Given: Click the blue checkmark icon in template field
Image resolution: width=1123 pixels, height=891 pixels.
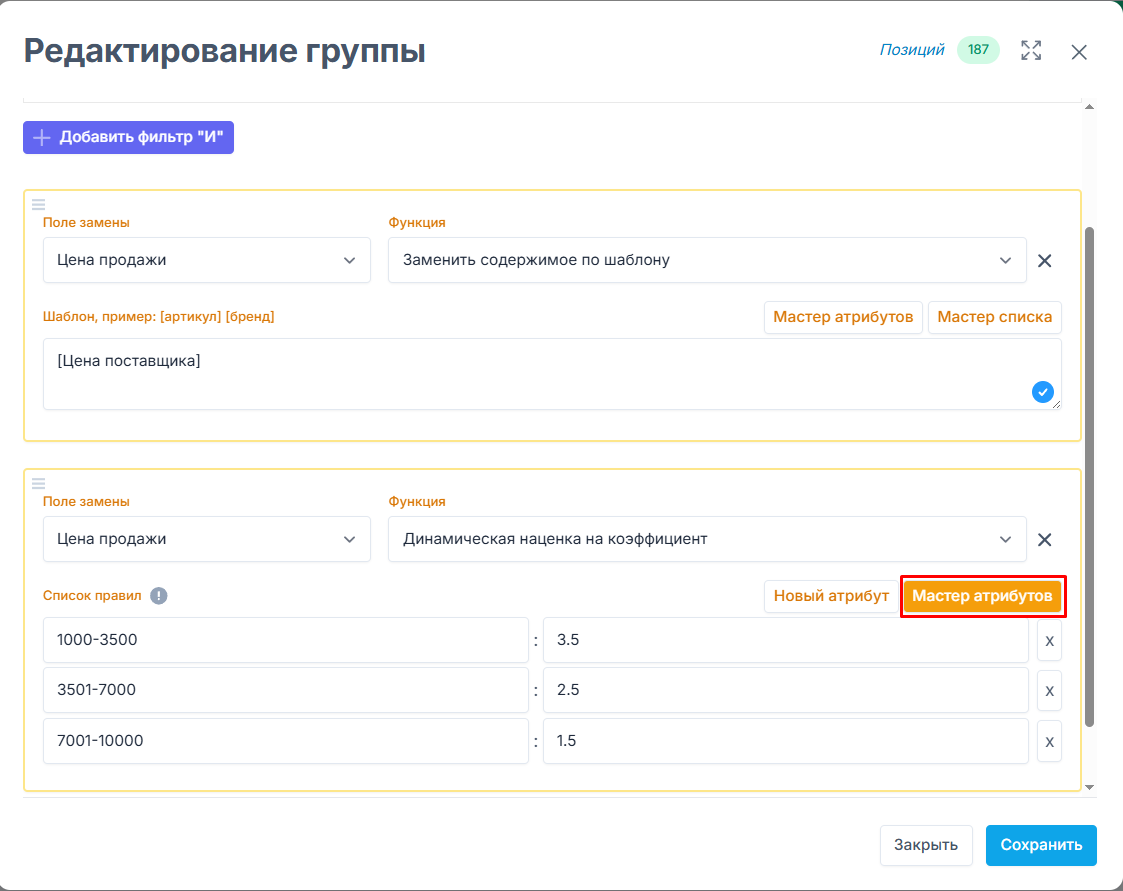Looking at the screenshot, I should coord(1043,393).
